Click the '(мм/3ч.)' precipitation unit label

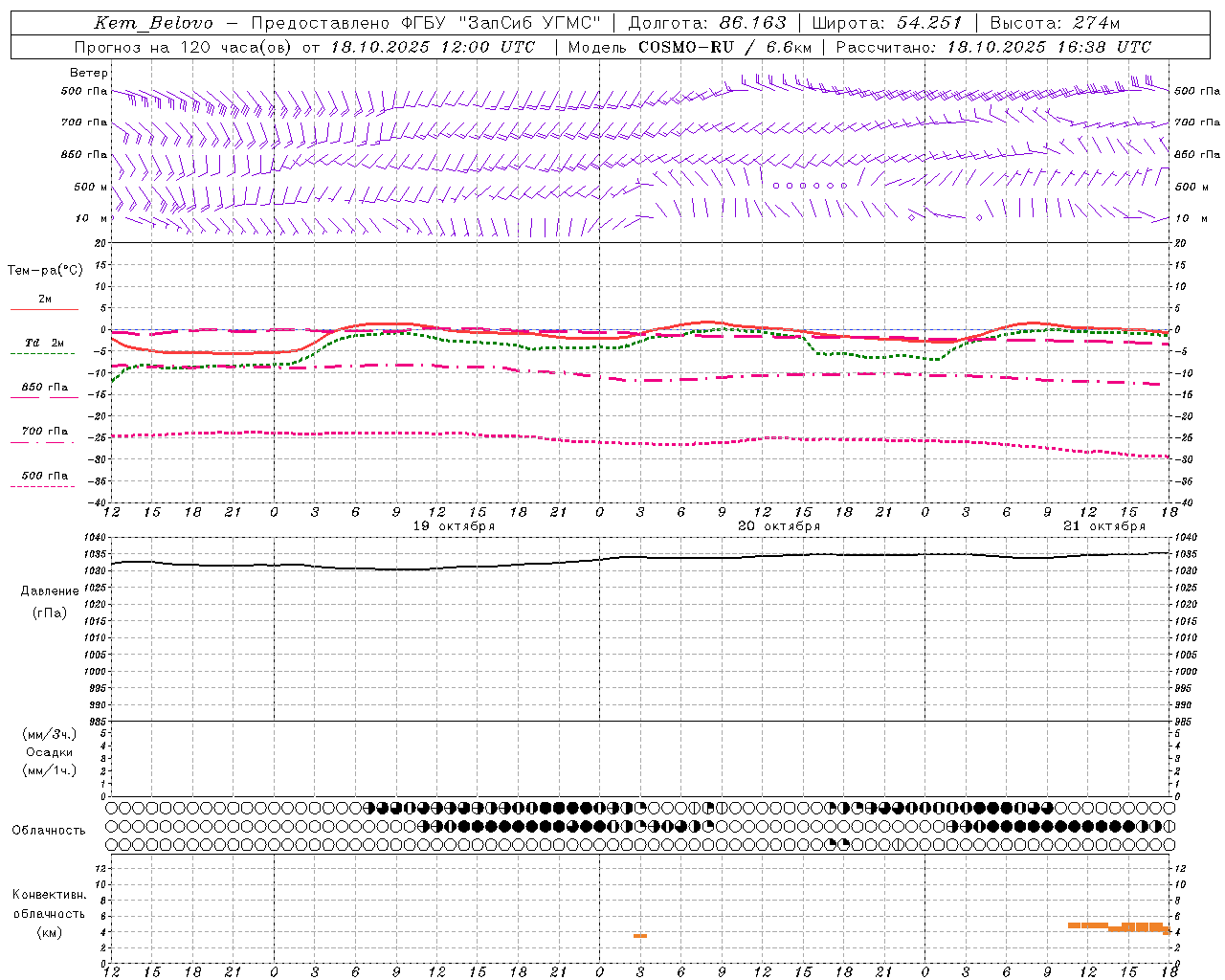point(50,734)
